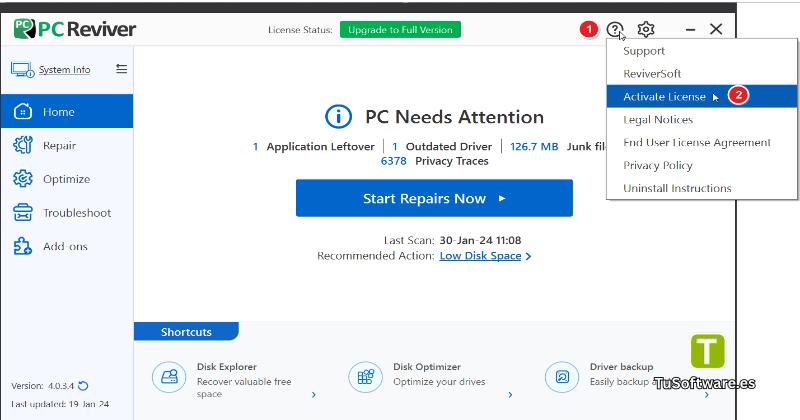Click the Home house icon
Image resolution: width=800 pixels, height=420 pixels.
[x=22, y=111]
